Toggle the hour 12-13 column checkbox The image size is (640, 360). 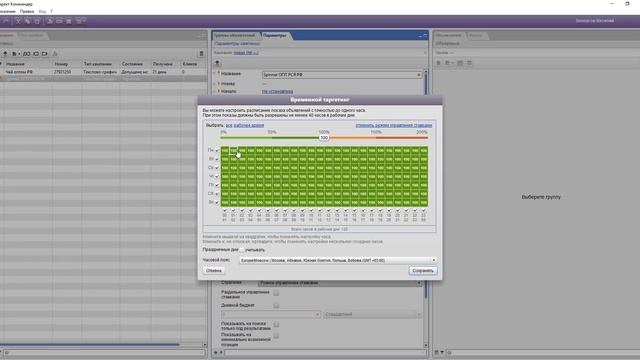[329, 210]
